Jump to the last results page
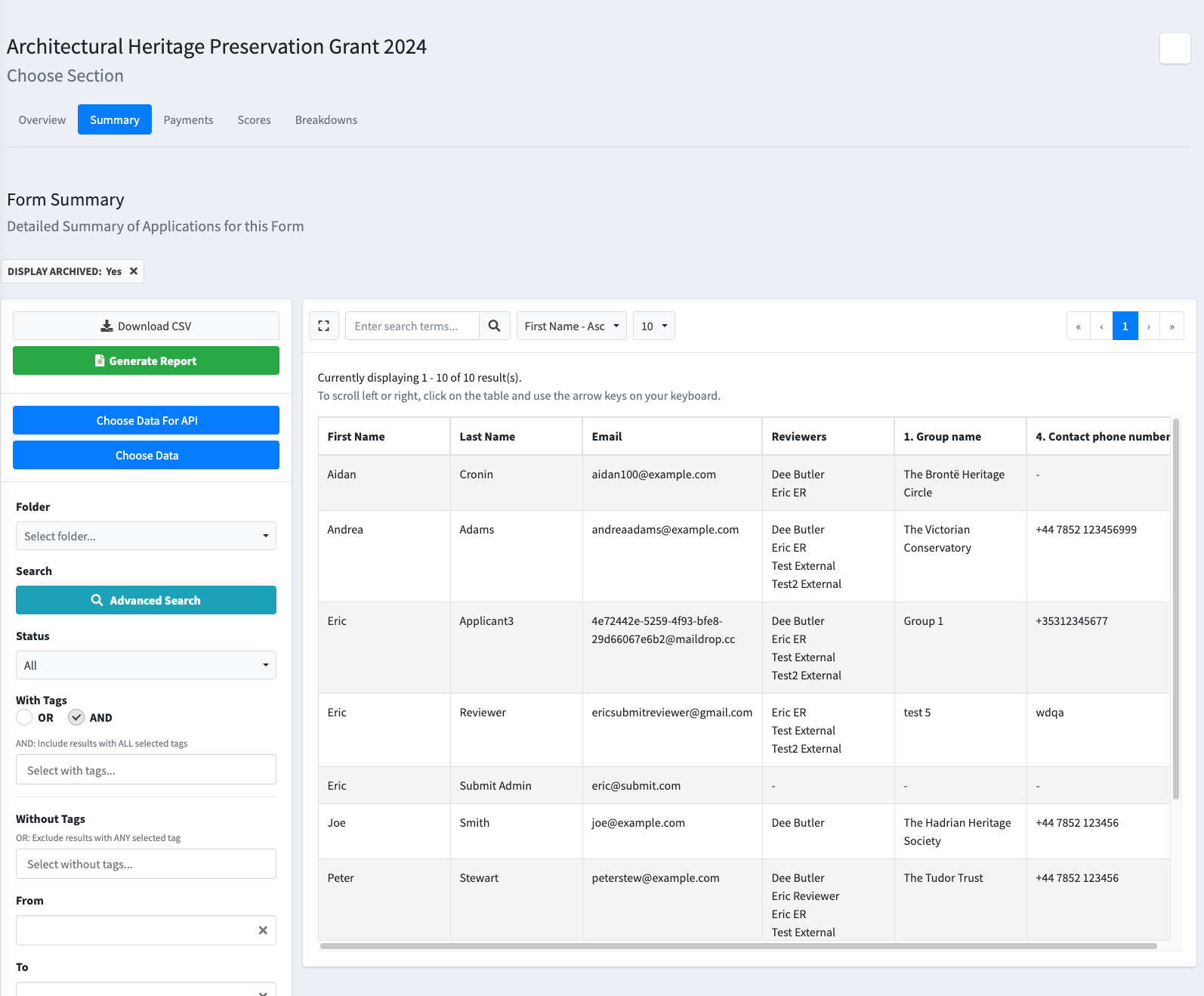The image size is (1204, 996). (1172, 326)
